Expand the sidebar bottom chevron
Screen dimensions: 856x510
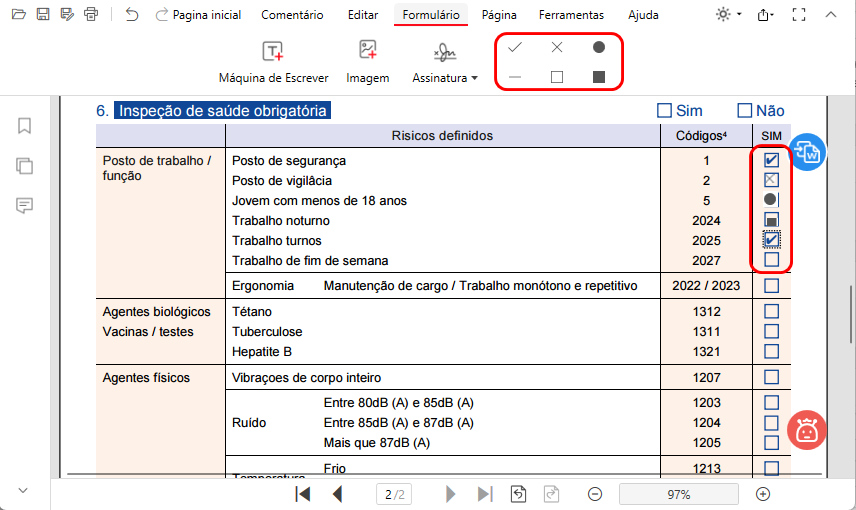pos(23,490)
